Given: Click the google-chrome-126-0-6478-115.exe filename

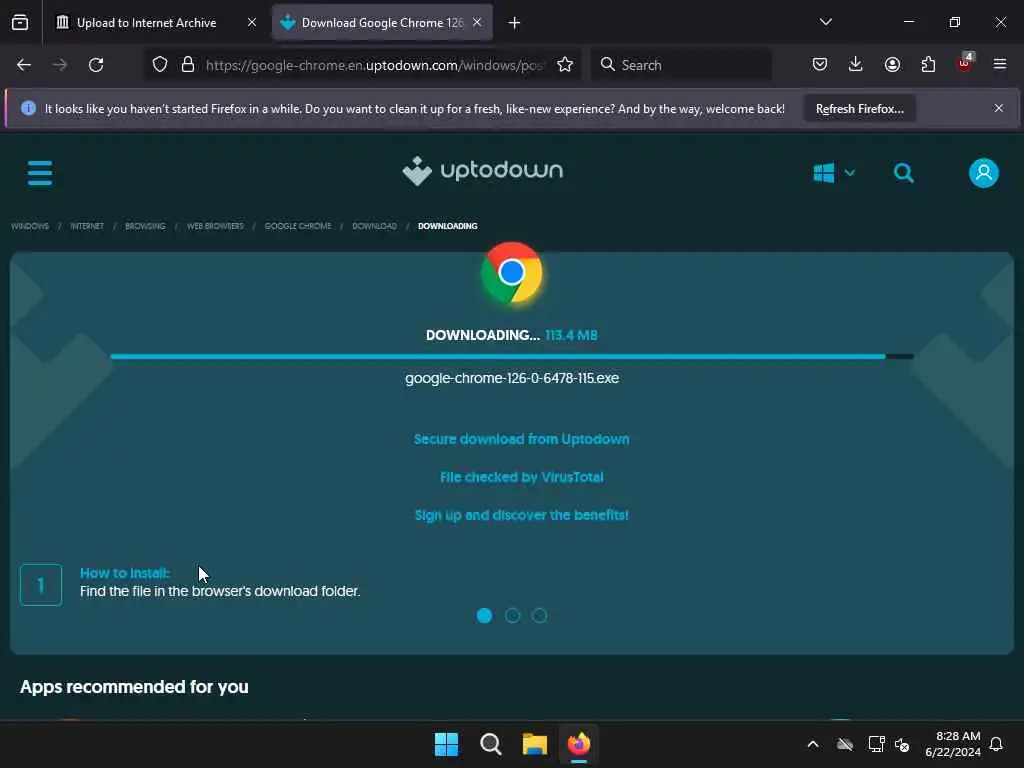Looking at the screenshot, I should [x=512, y=378].
